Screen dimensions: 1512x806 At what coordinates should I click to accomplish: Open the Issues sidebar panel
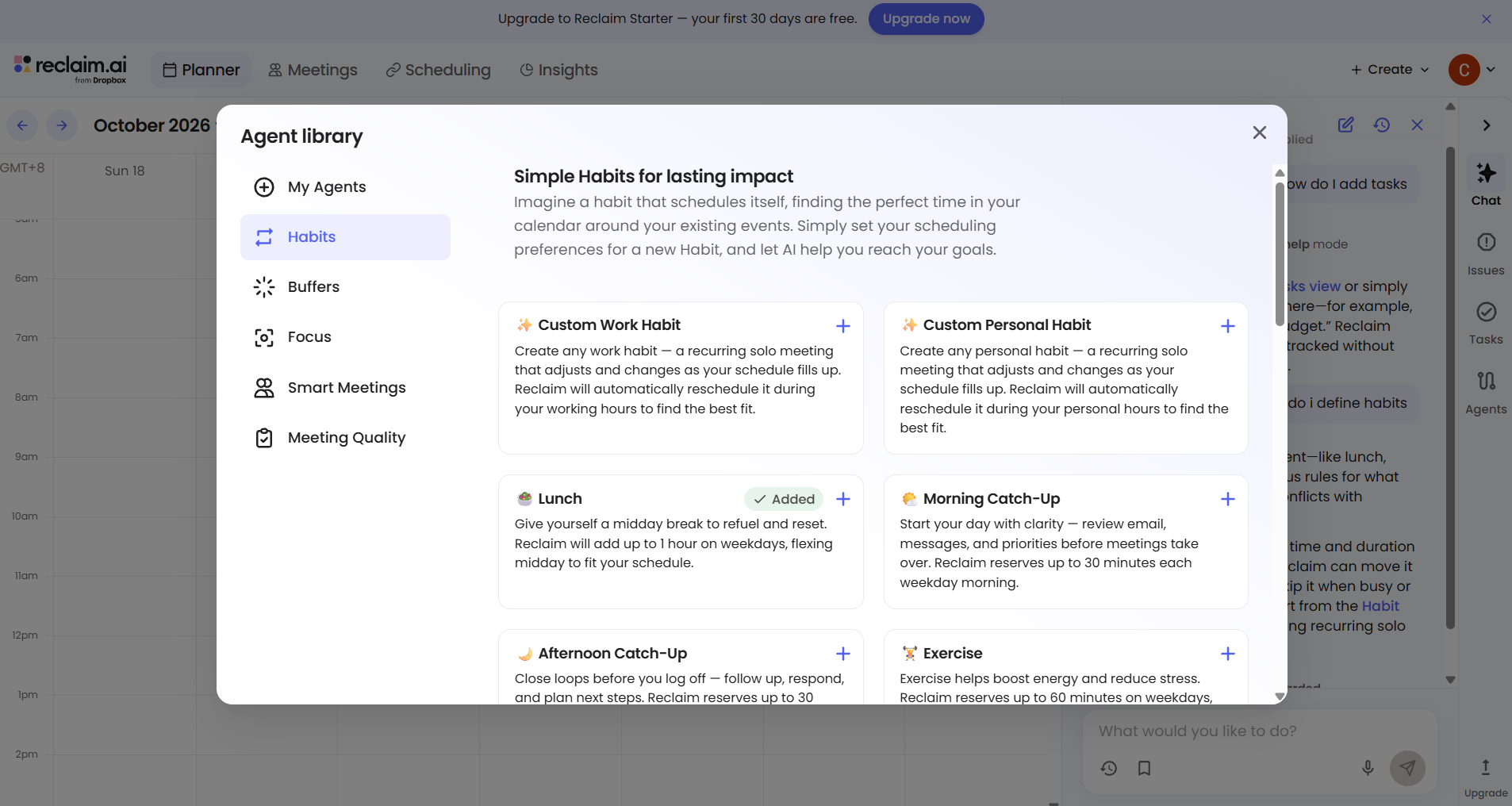(1486, 254)
